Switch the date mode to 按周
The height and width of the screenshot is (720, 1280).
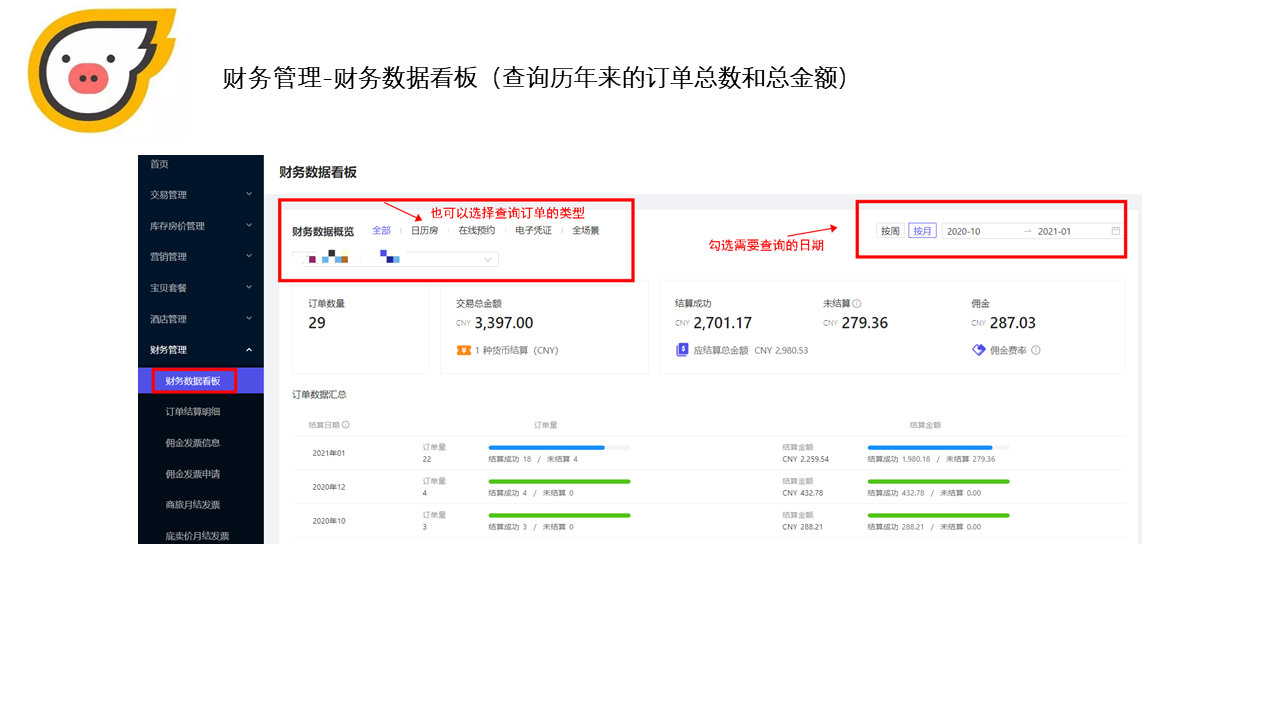pos(889,231)
